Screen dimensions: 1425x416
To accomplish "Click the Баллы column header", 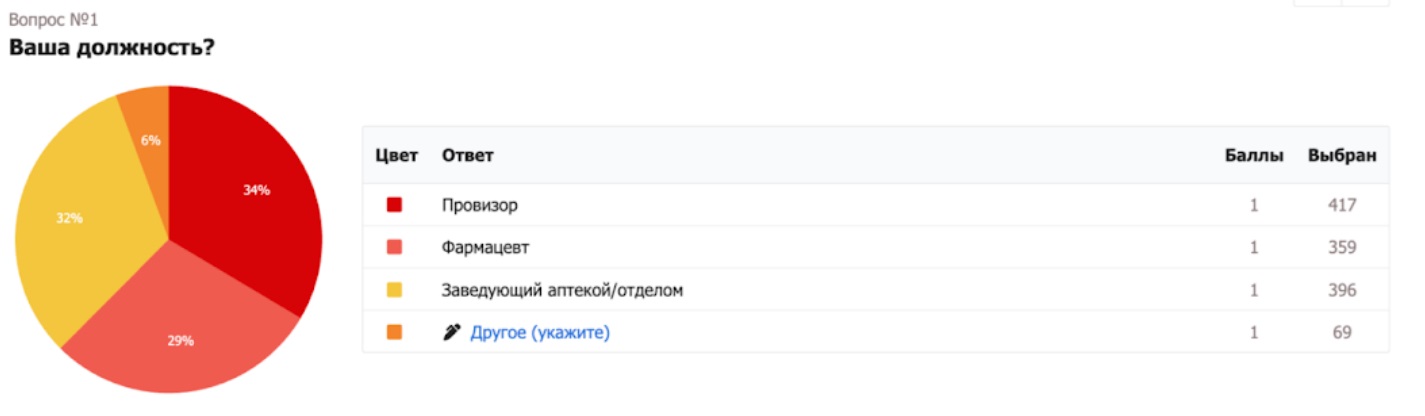I will [1254, 155].
